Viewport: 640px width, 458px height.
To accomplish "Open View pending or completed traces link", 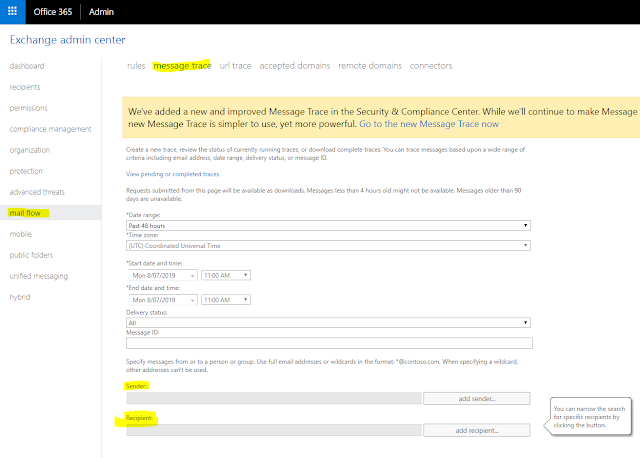I will pos(173,174).
